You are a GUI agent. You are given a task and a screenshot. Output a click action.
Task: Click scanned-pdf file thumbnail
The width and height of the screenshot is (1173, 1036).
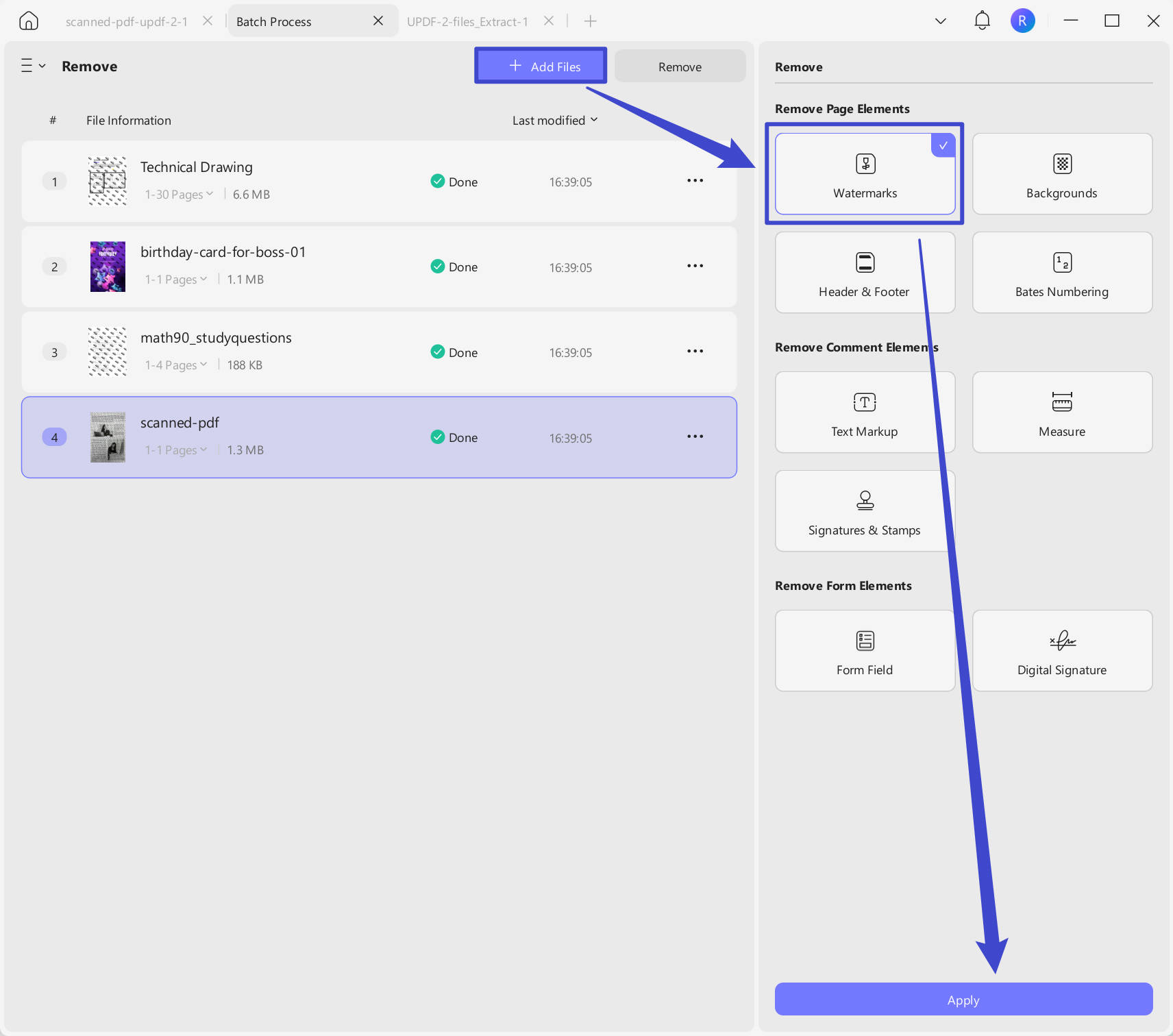point(108,437)
